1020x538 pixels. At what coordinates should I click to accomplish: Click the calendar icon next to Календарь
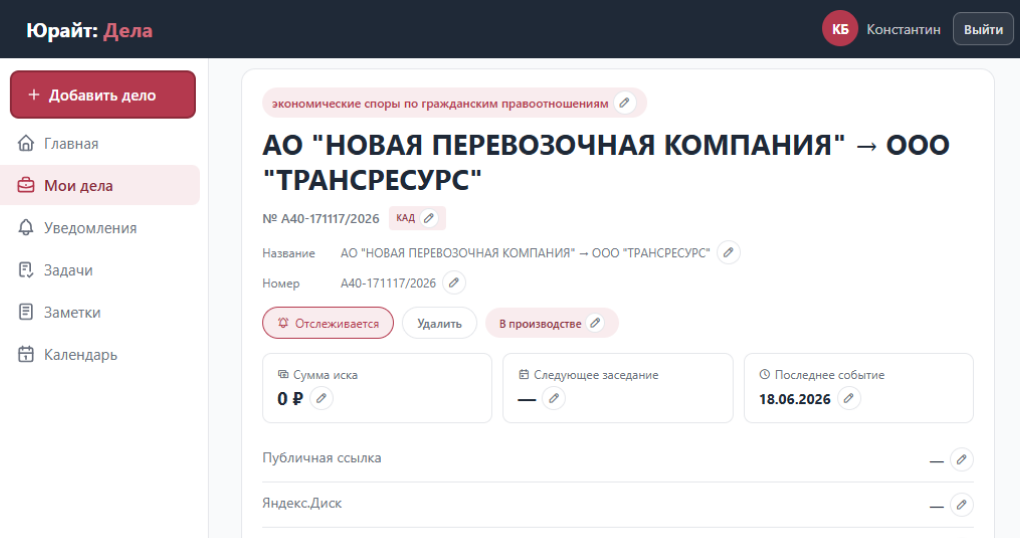click(x=26, y=355)
